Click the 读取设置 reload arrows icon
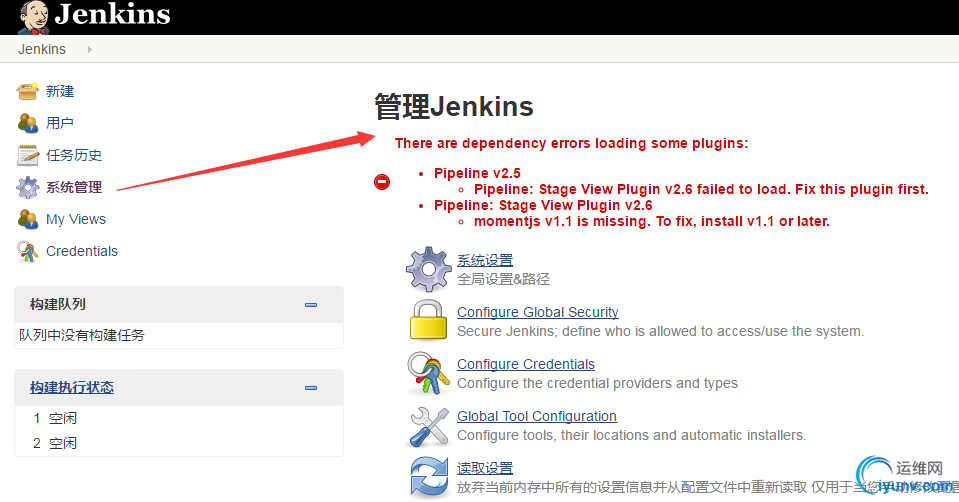The image size is (959, 502). click(x=429, y=476)
